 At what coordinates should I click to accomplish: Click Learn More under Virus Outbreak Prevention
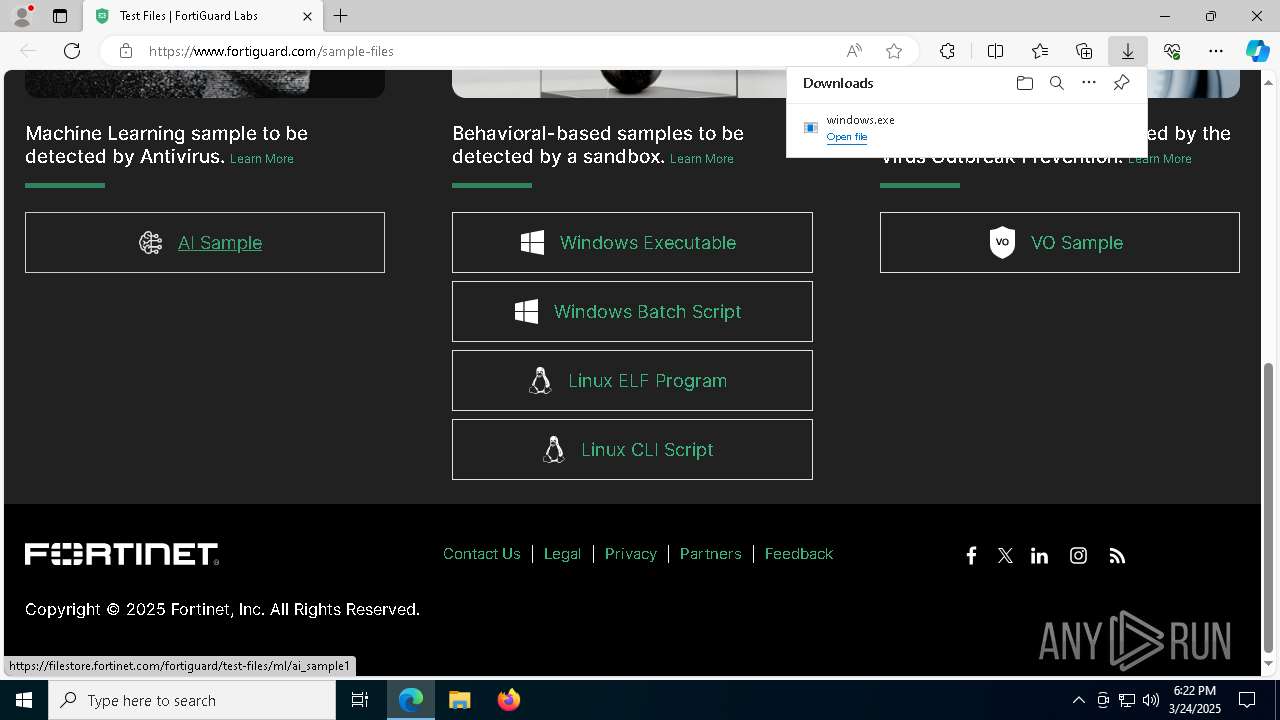click(x=1160, y=159)
